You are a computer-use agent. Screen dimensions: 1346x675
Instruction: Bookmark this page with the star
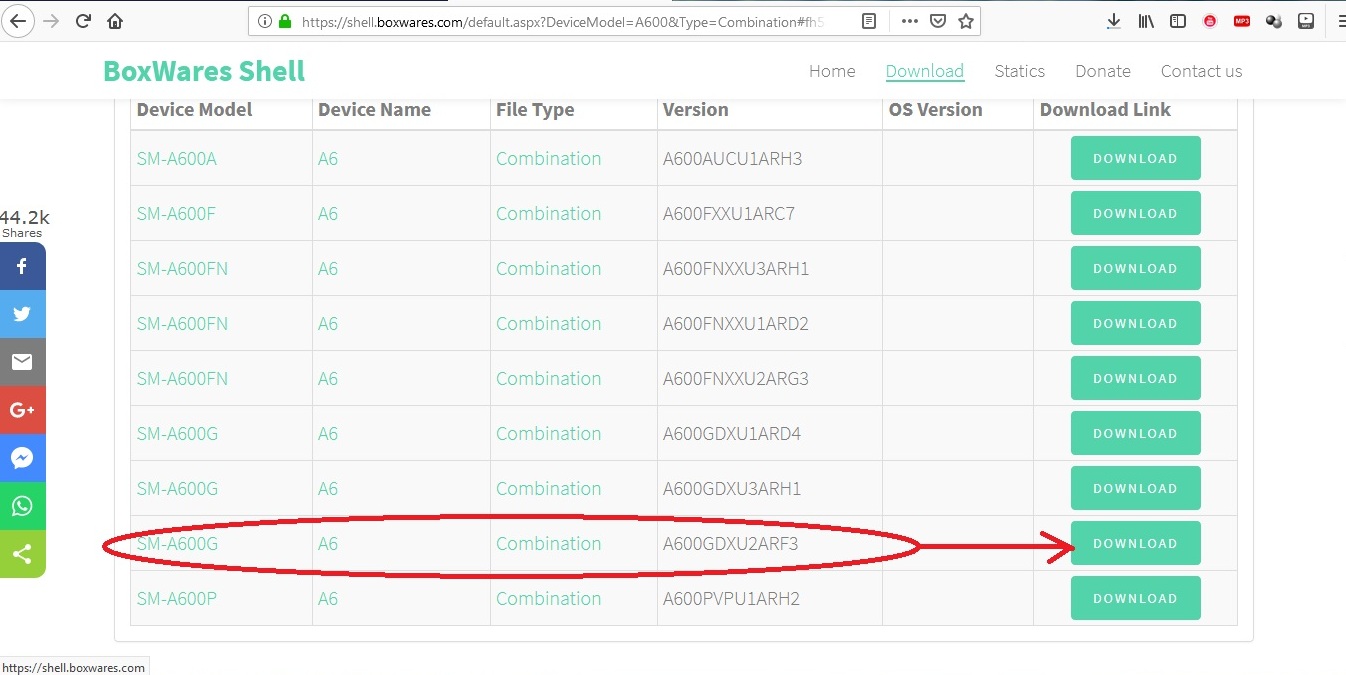[965, 21]
